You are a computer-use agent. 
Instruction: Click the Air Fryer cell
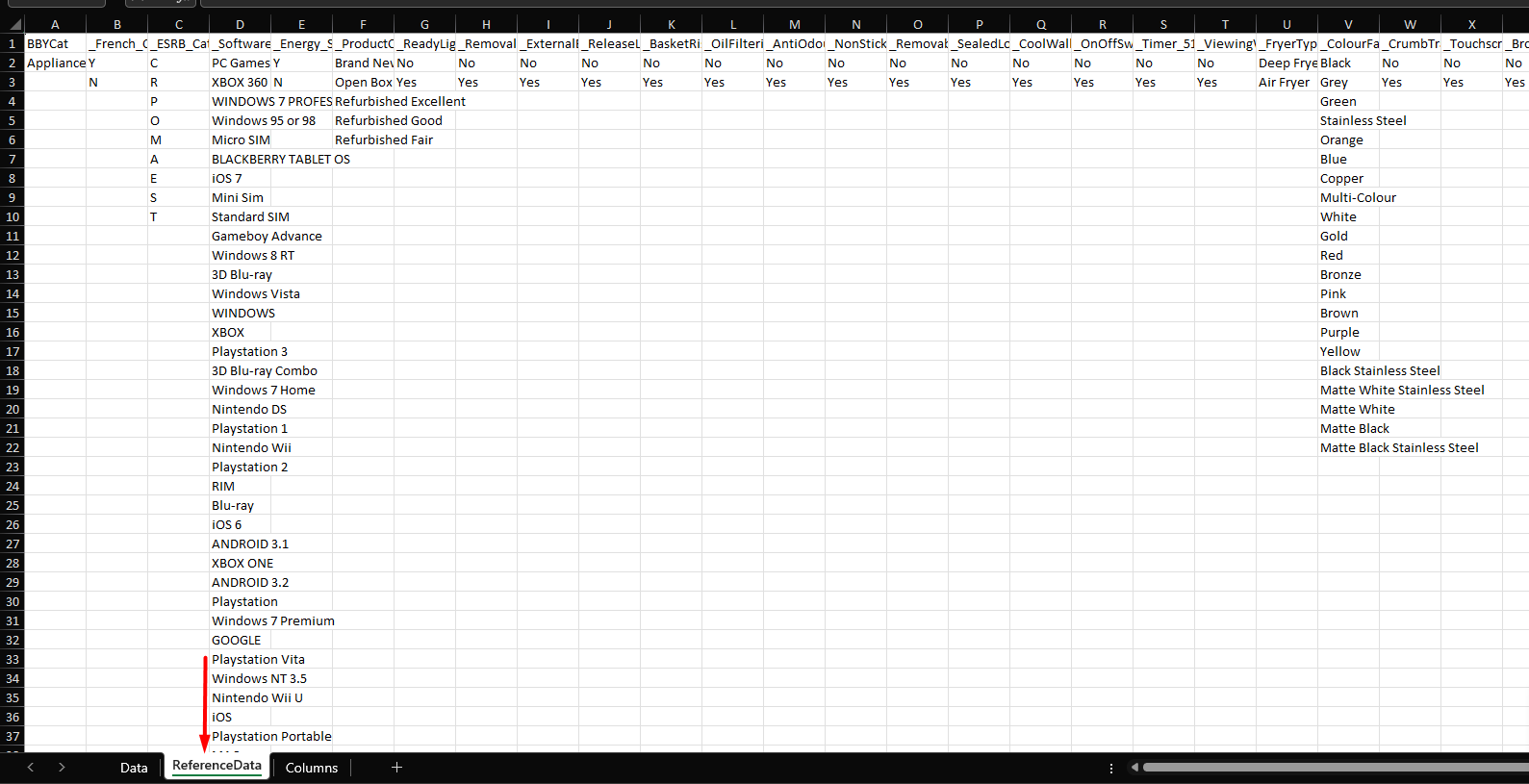coord(1285,82)
